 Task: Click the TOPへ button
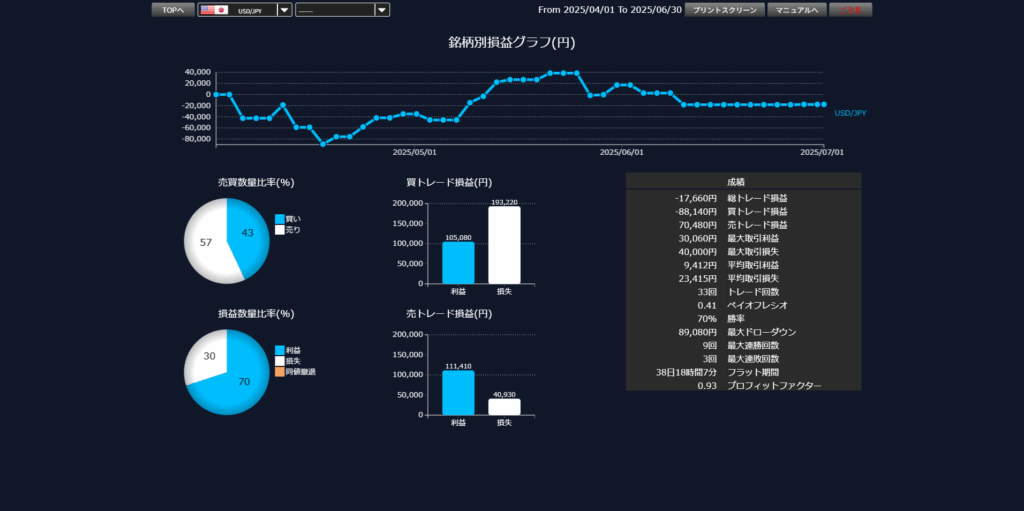[x=173, y=10]
